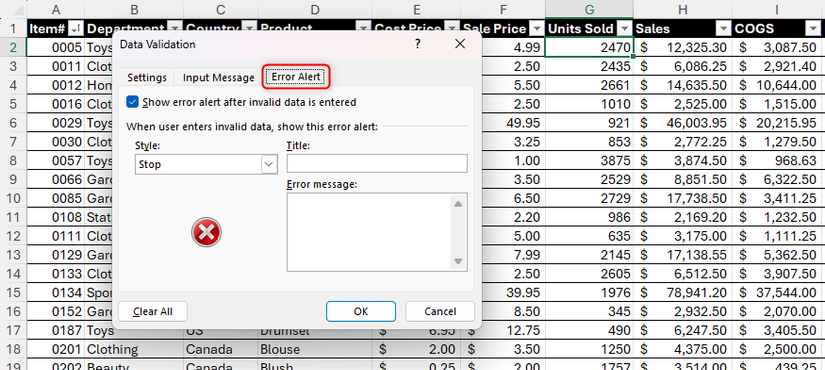Click the Stop error style icon
This screenshot has height=370, width=825.
[x=206, y=232]
